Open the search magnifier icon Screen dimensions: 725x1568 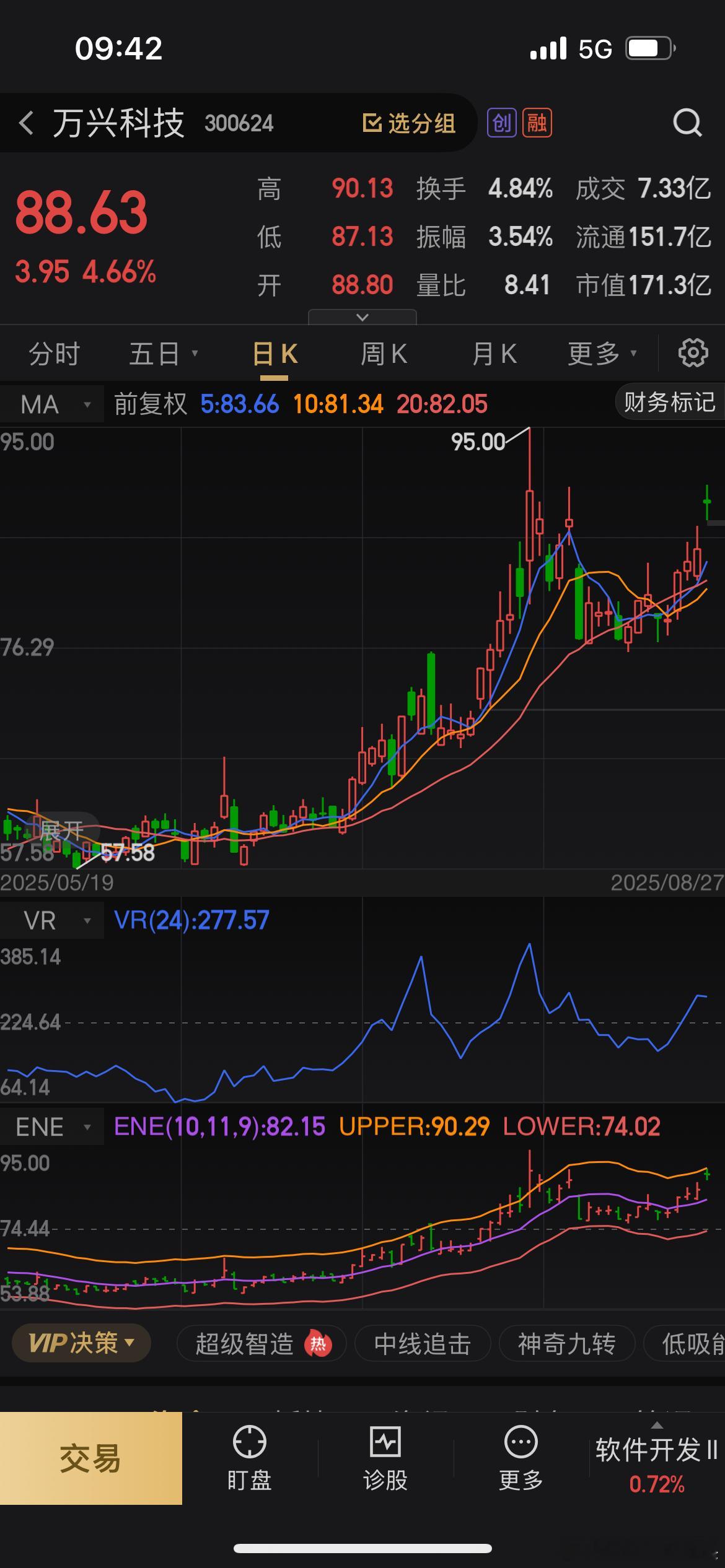pyautogui.click(x=687, y=123)
